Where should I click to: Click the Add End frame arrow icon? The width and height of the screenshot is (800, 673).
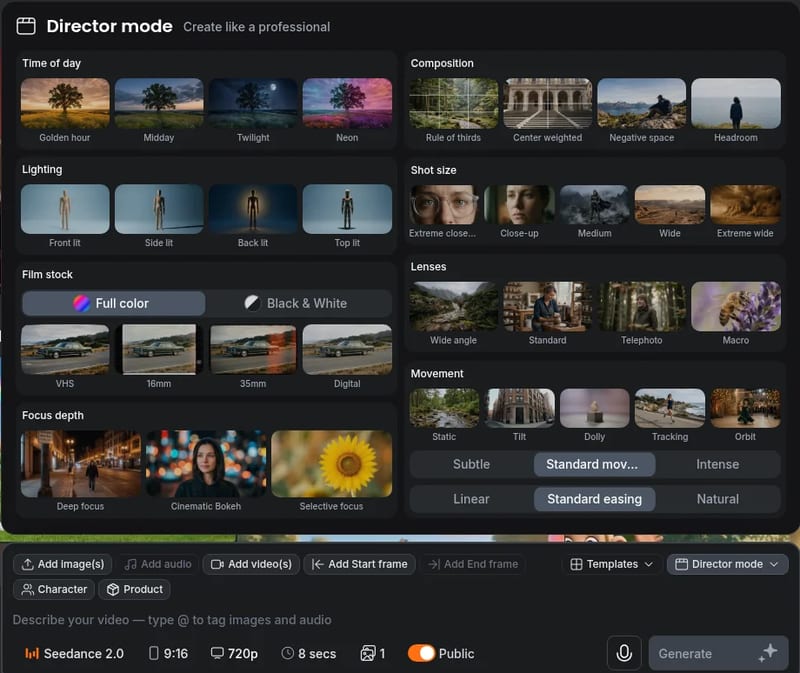pyautogui.click(x=434, y=564)
